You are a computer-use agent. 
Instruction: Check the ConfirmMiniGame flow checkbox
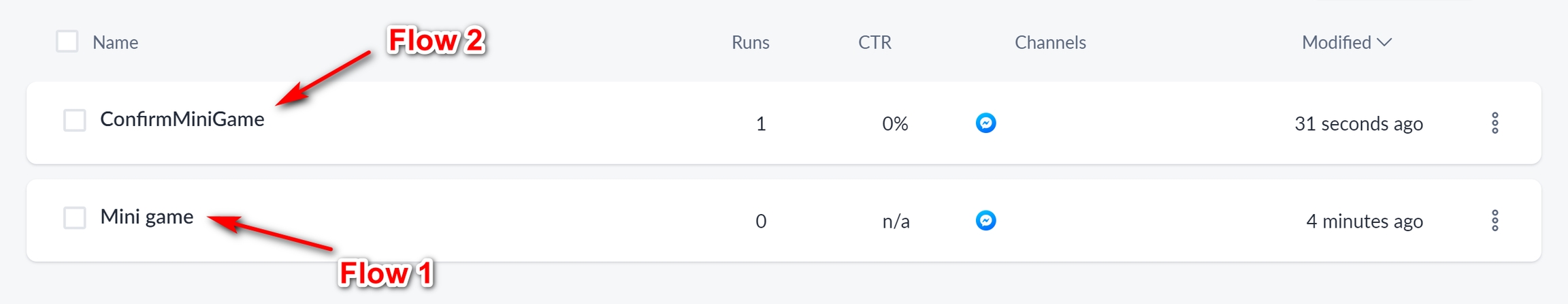tap(75, 121)
